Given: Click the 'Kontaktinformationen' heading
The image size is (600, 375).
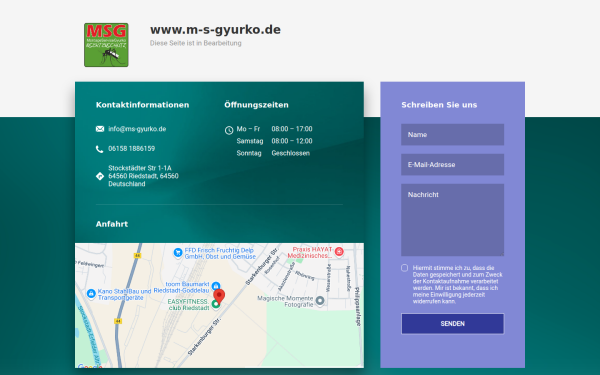Looking at the screenshot, I should coord(142,105).
